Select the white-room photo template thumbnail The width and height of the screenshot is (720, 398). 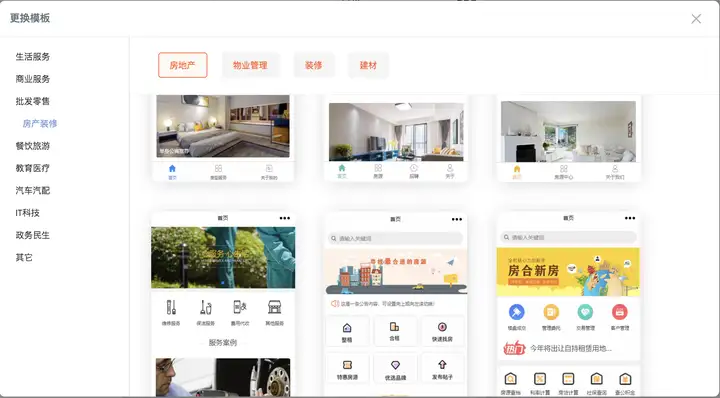point(568,132)
